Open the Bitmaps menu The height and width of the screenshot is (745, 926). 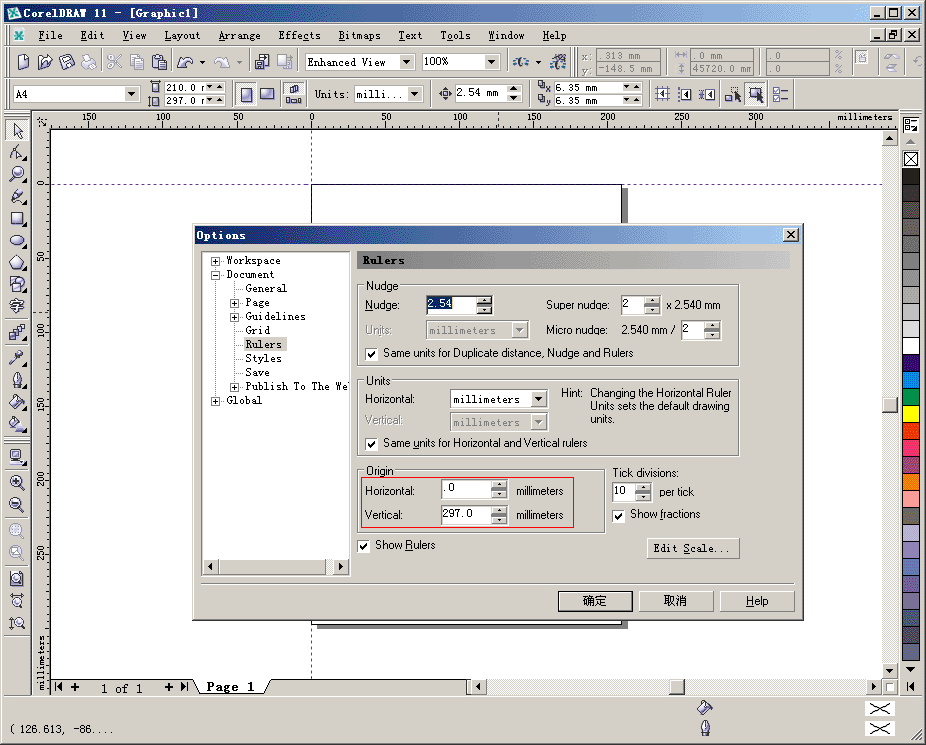(x=359, y=35)
